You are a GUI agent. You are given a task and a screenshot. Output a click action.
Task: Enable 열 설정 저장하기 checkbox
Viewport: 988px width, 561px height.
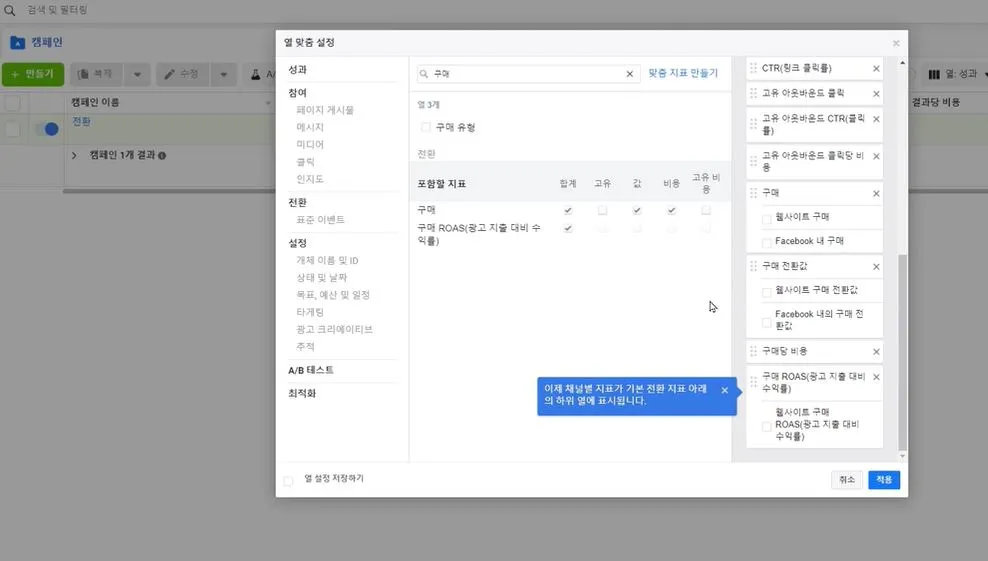coord(289,481)
